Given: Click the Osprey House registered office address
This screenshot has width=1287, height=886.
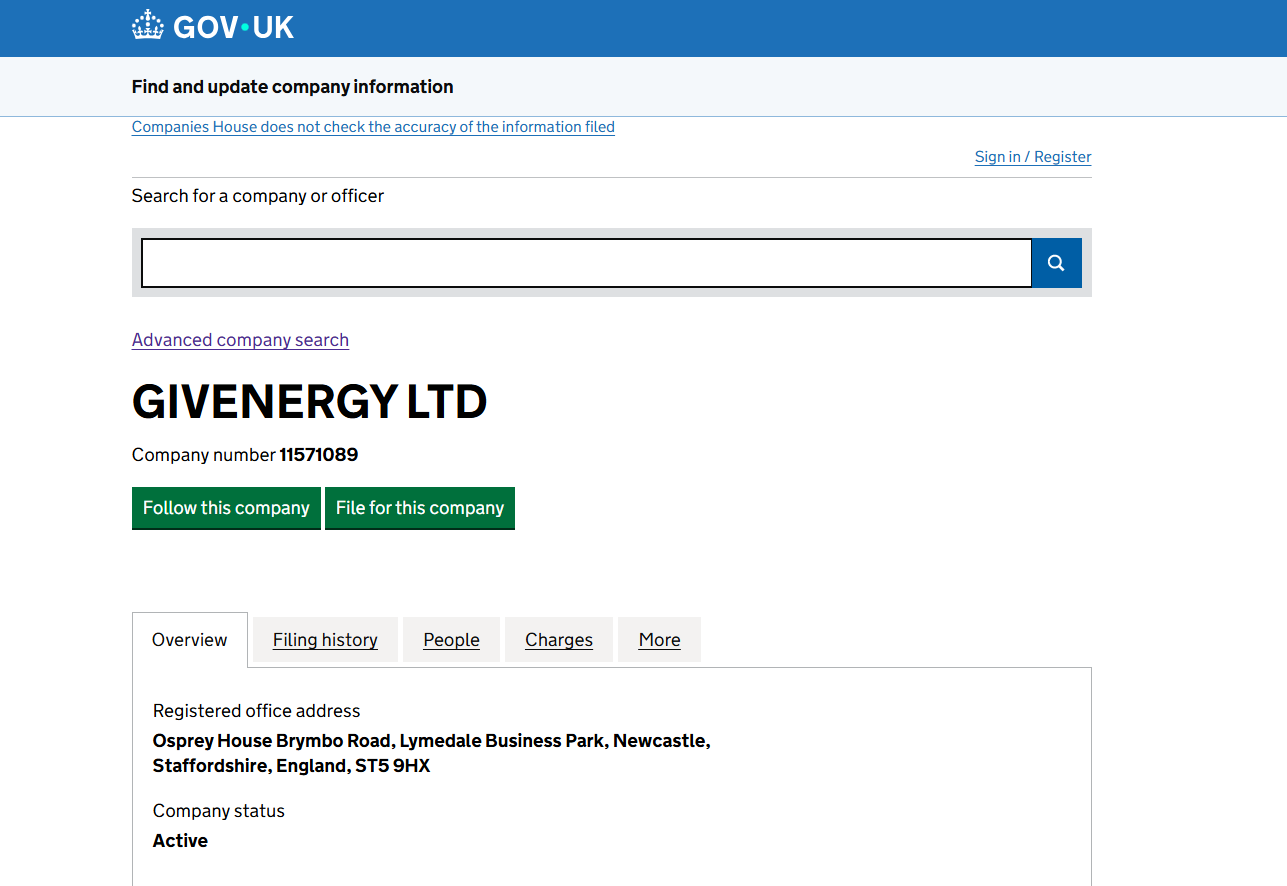Looking at the screenshot, I should tap(431, 754).
